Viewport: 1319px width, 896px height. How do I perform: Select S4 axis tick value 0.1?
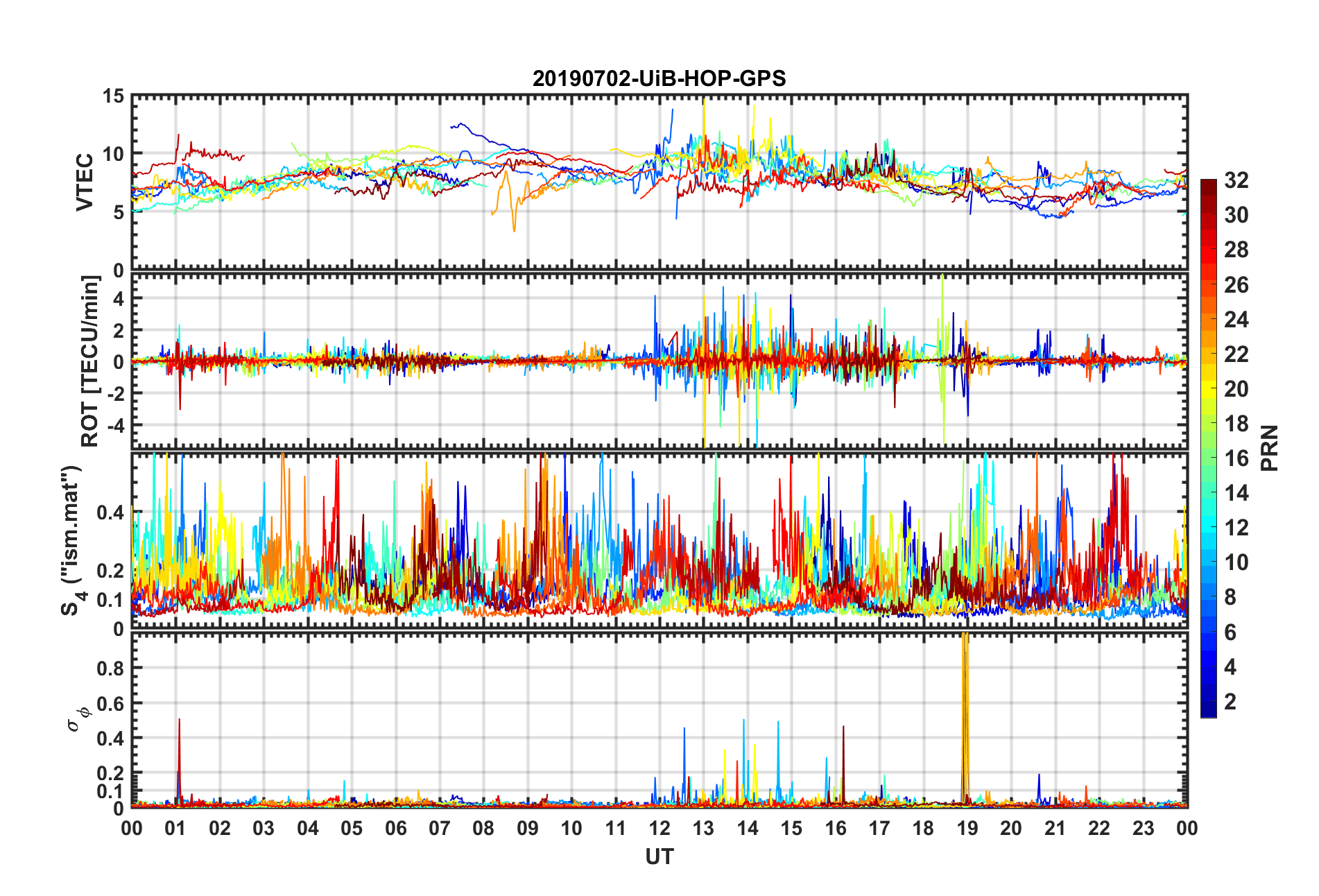pos(110,600)
